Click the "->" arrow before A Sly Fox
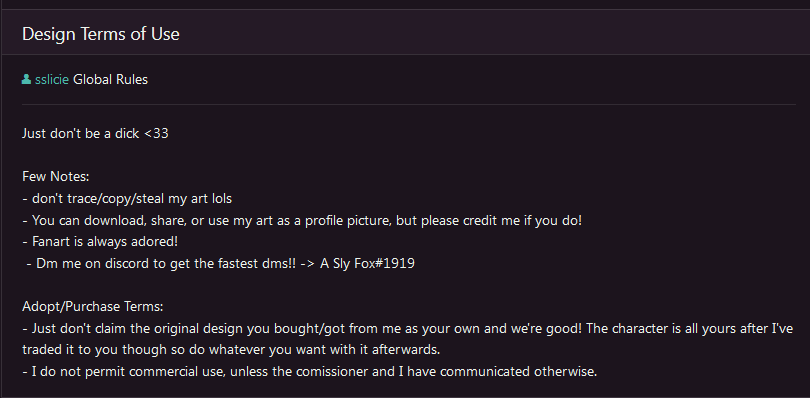 pos(308,264)
